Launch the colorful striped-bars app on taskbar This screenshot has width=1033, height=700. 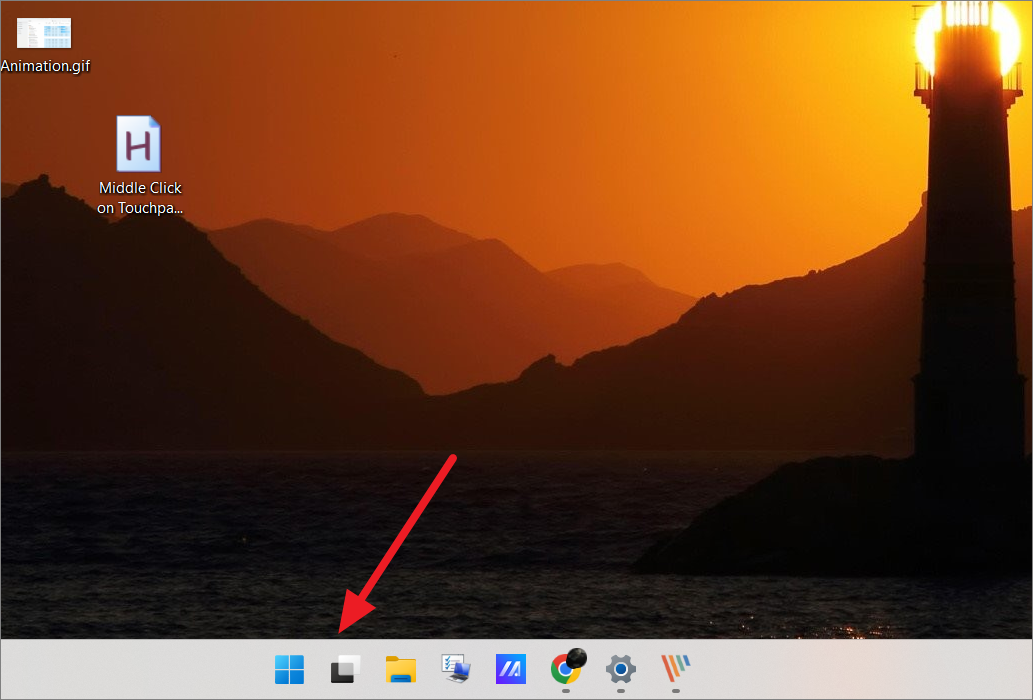(x=673, y=668)
